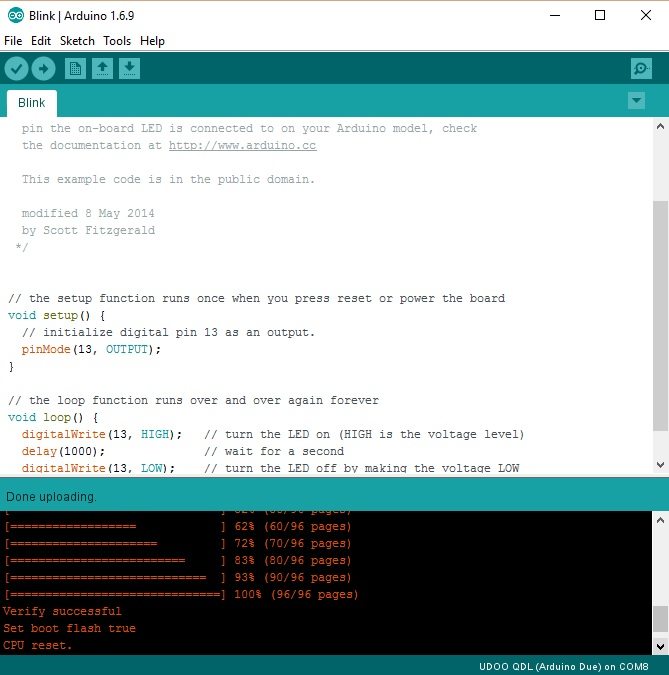
Task: Close the Arduino window
Action: click(646, 15)
